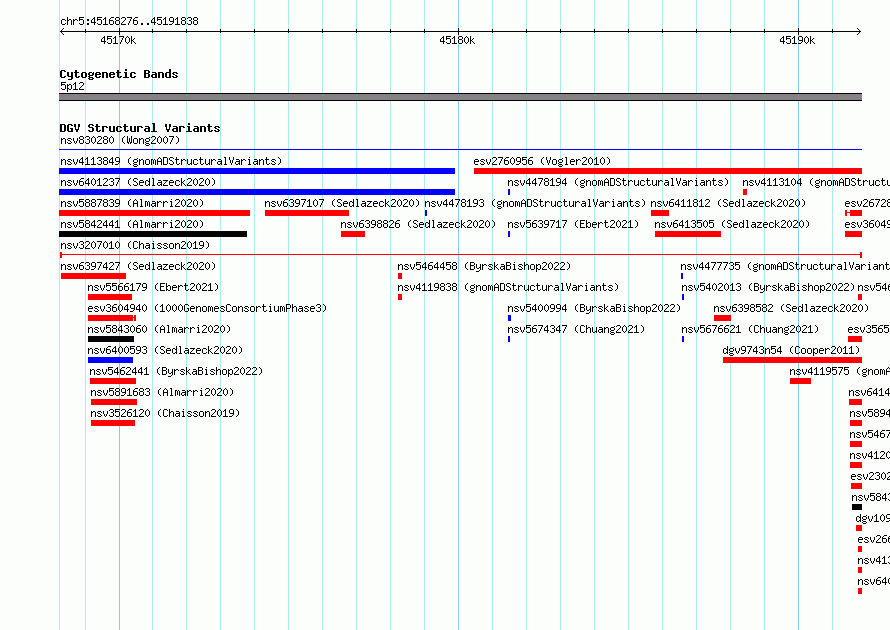Click the red bar under nsv6397107
The width and height of the screenshot is (890, 630).
307,213
